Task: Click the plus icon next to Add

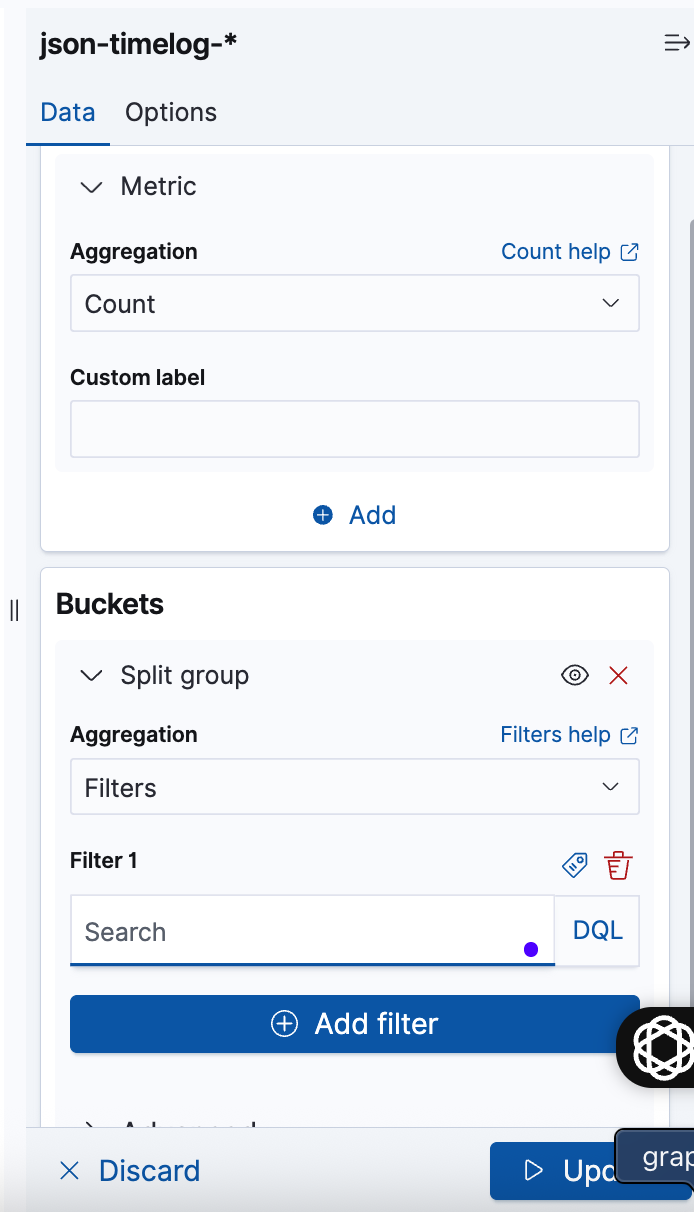Action: [323, 515]
